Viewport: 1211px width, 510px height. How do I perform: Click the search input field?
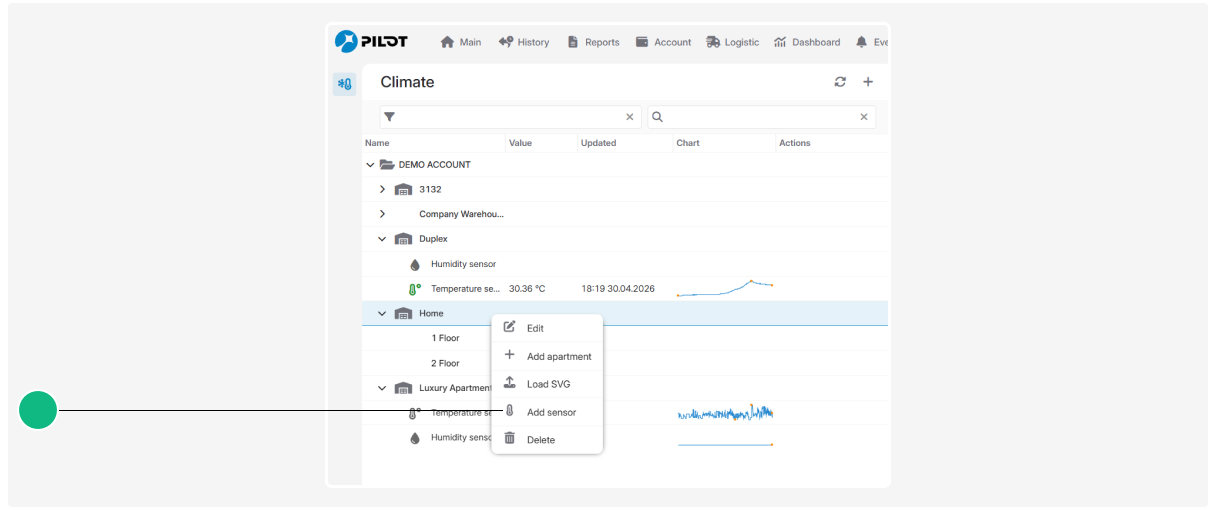[x=762, y=117]
